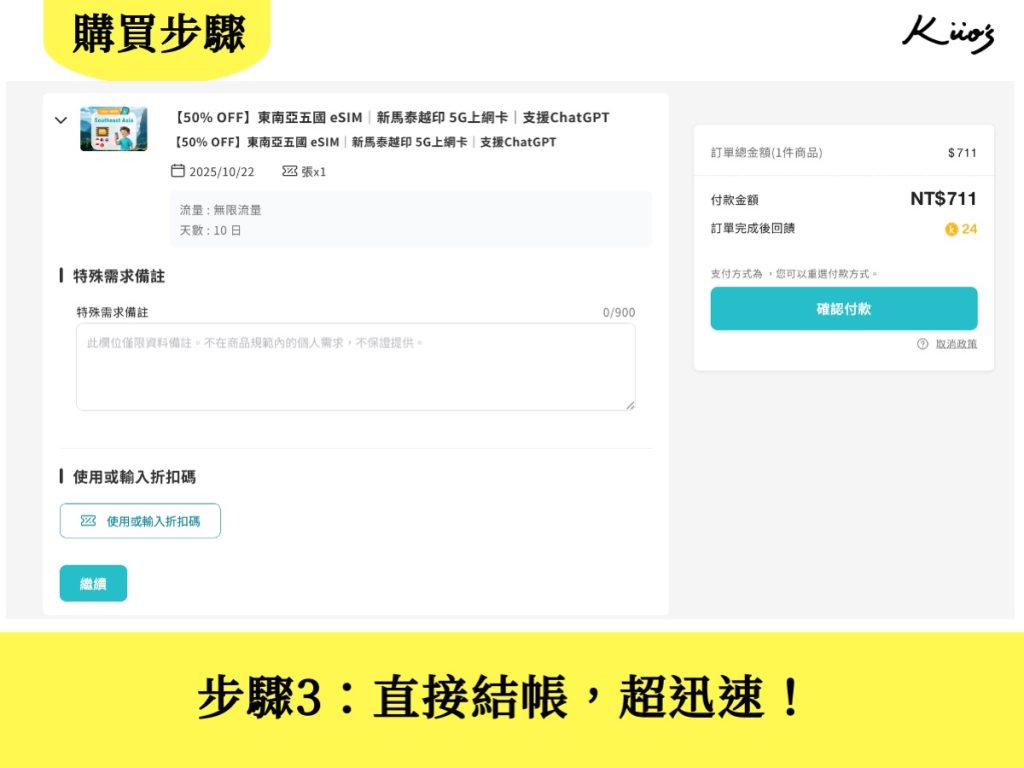
Task: Collapse the product details chevron
Action: [x=61, y=120]
